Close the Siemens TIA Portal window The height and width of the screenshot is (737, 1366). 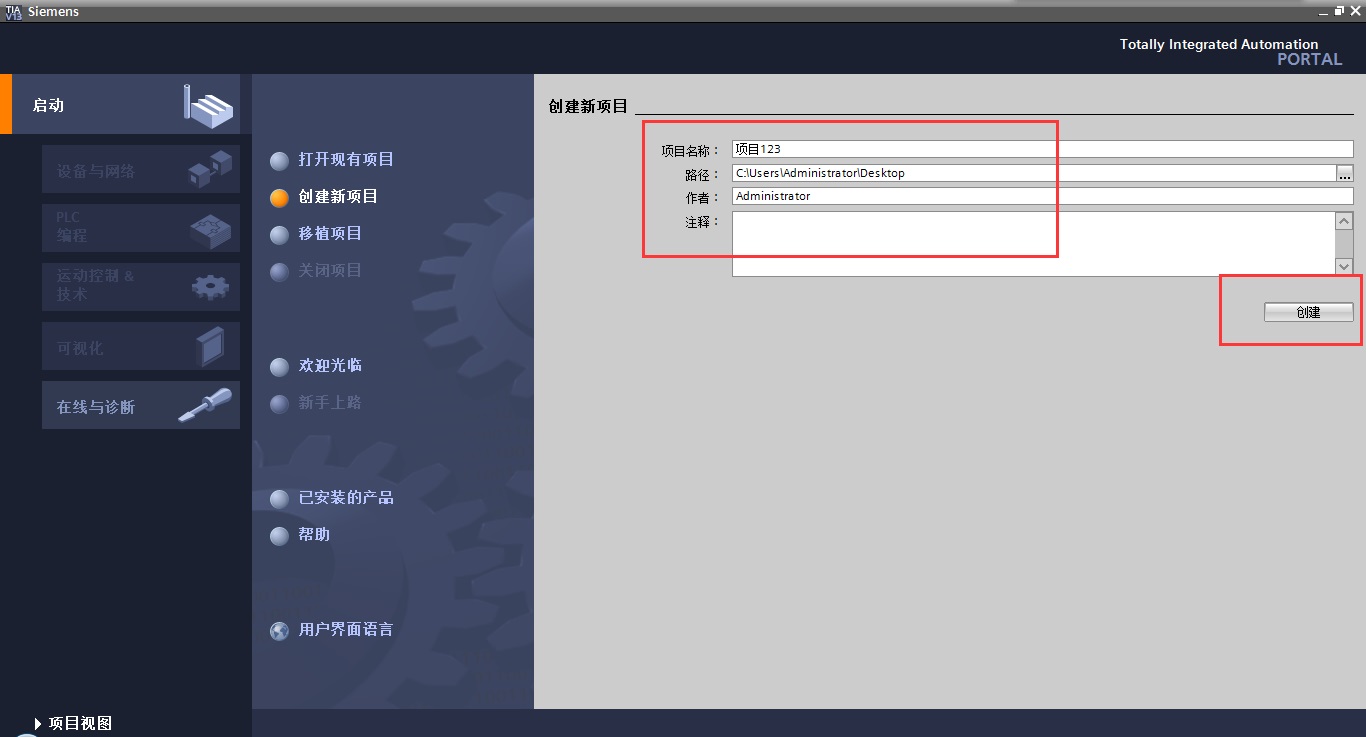click(1356, 11)
